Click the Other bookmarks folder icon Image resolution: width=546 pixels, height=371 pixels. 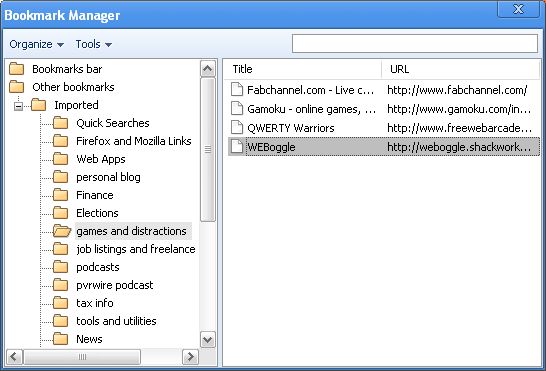pyautogui.click(x=16, y=87)
